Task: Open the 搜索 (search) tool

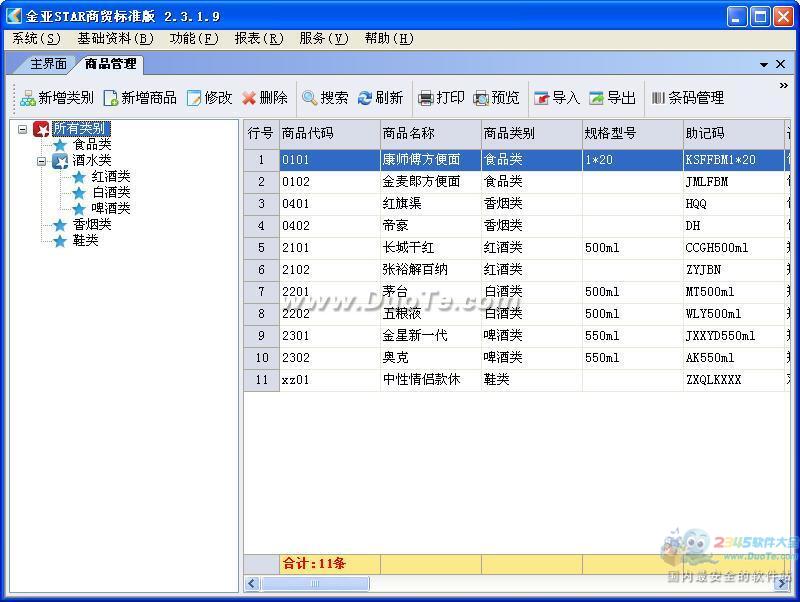Action: [x=310, y=98]
